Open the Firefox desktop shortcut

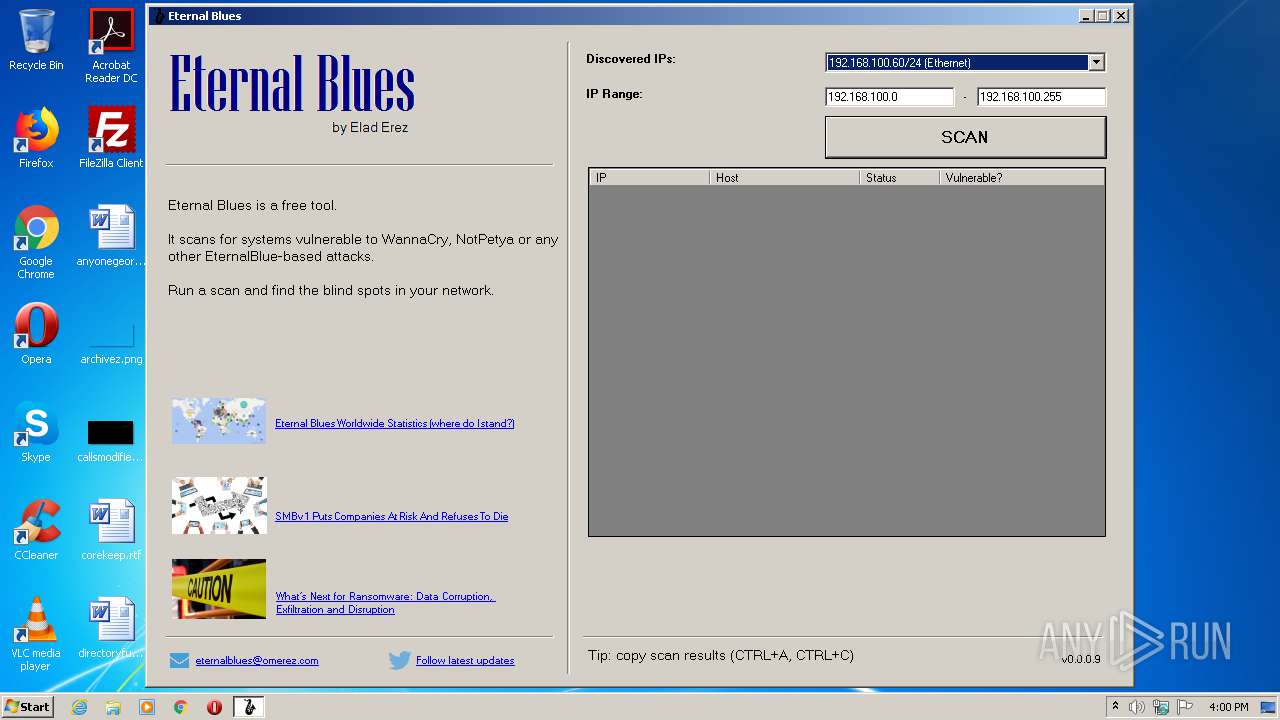(x=36, y=138)
